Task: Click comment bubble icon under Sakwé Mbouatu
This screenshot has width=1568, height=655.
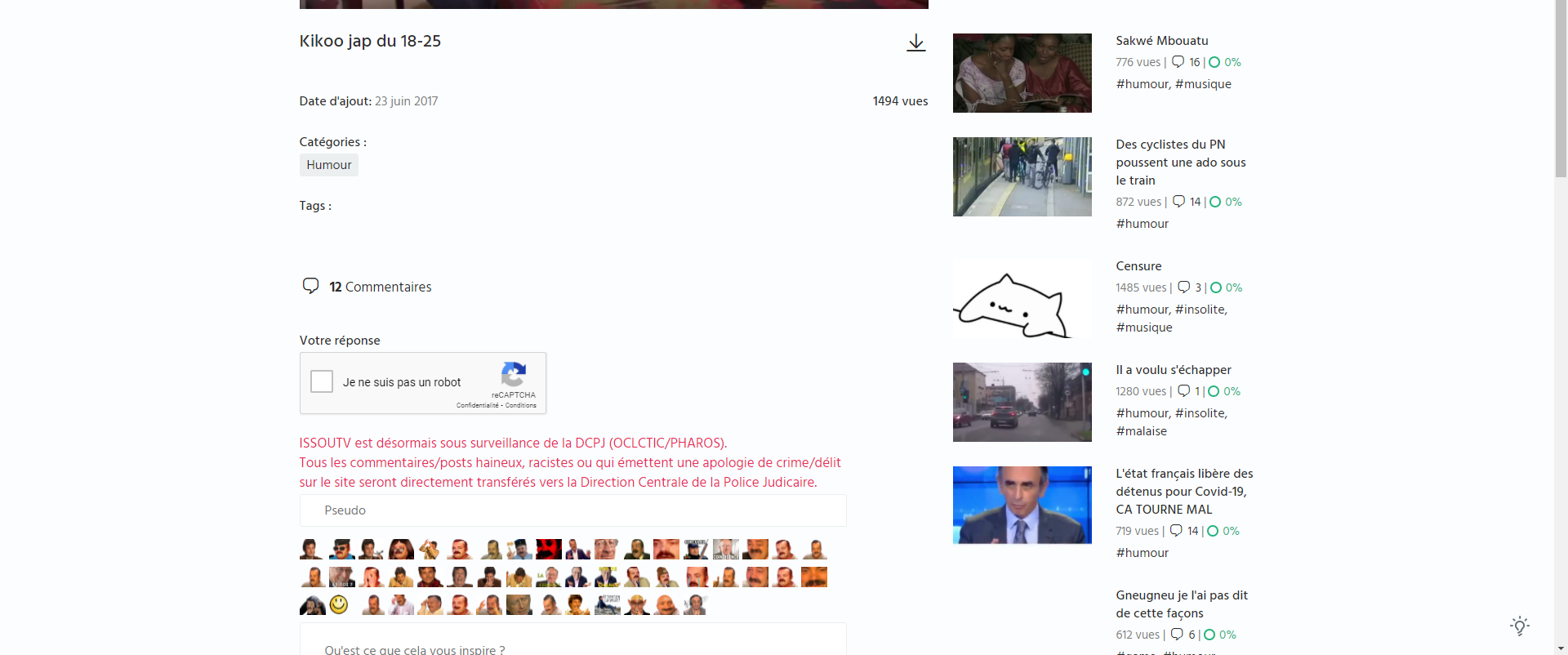Action: pos(1178,62)
